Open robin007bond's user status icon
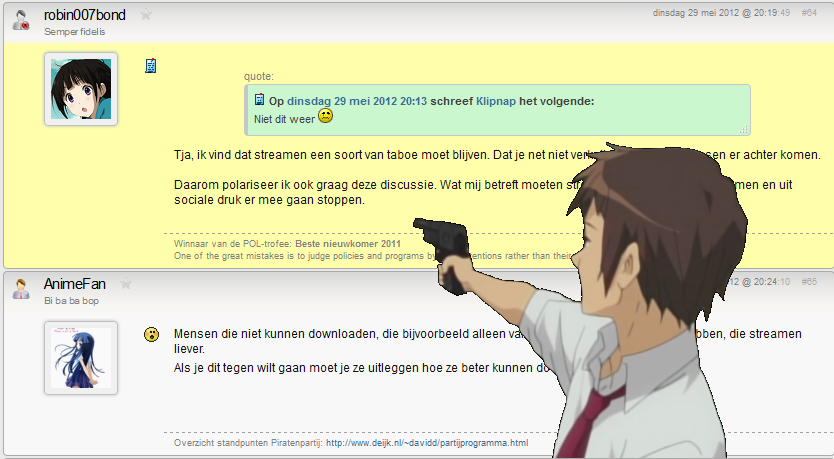834x459 pixels. click(21, 20)
